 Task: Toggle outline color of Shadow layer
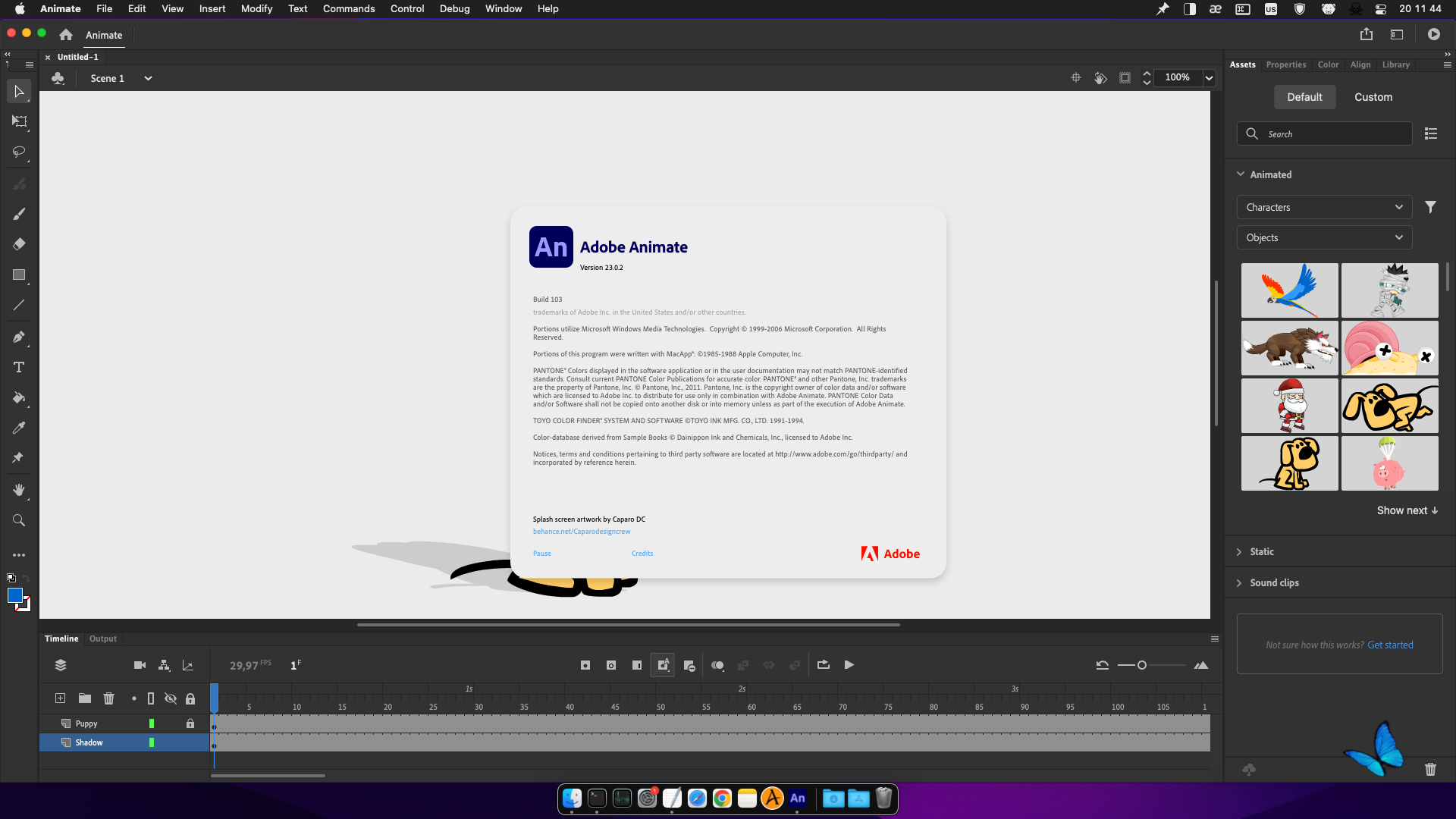(152, 742)
